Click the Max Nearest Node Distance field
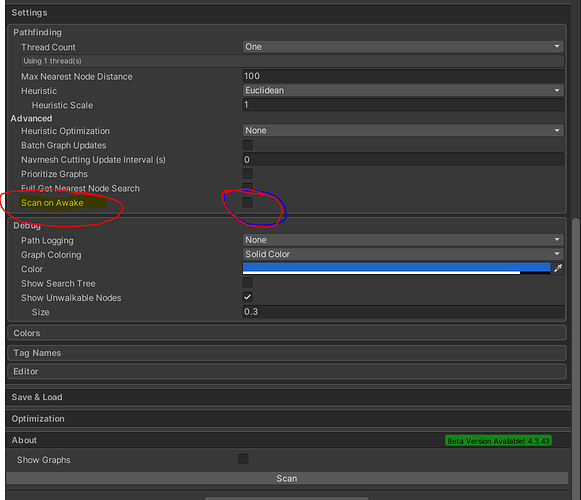The height and width of the screenshot is (500, 581). tap(403, 76)
